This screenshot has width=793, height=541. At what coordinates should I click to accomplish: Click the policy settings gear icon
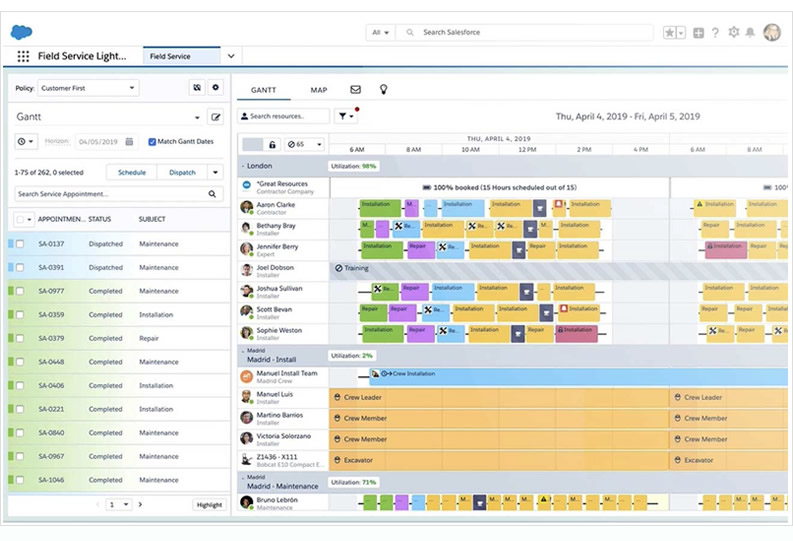click(215, 87)
